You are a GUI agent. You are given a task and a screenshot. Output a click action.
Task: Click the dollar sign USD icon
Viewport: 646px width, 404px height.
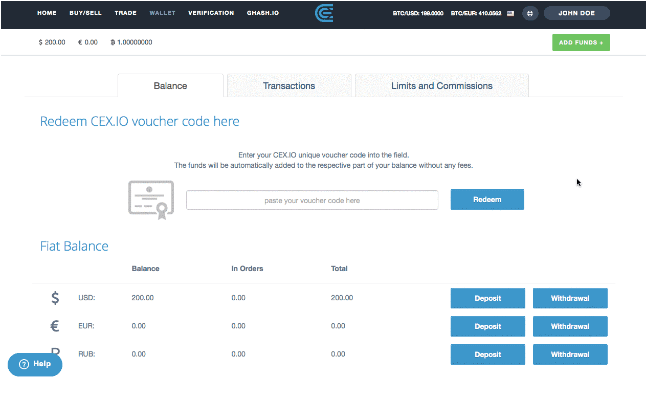coord(55,298)
